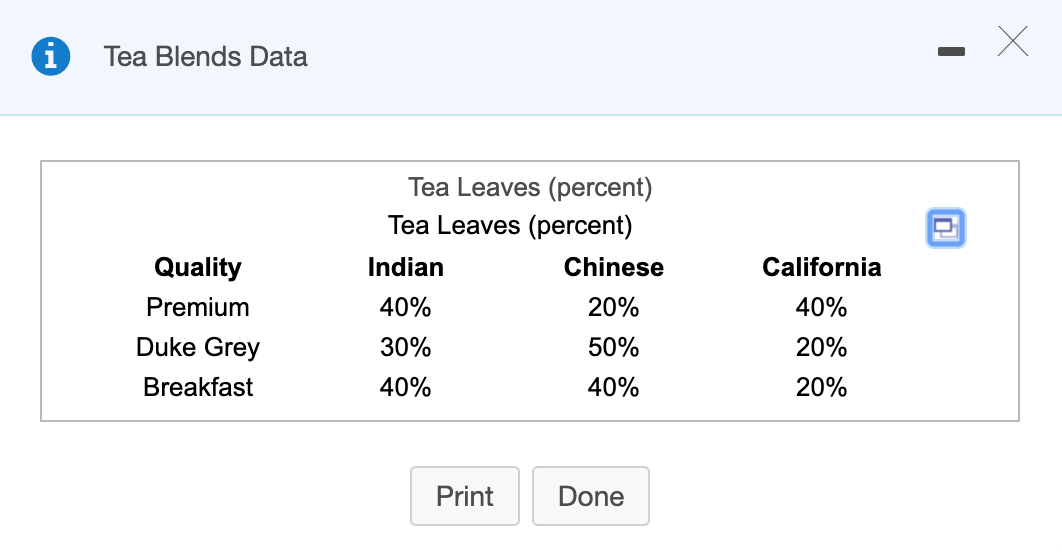
Task: Click the blue info icon
Action: coord(51,56)
